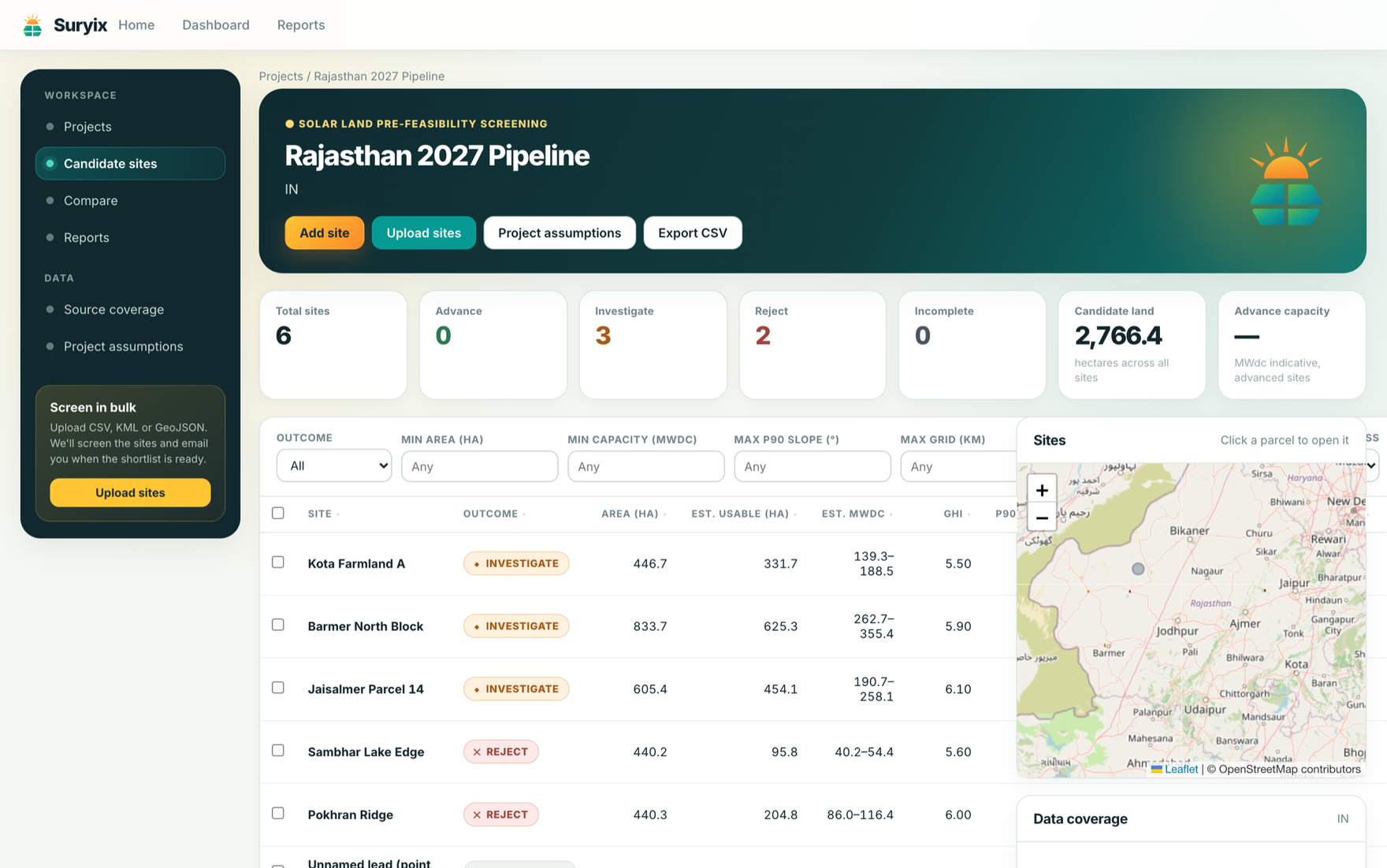Screen dimensions: 1387x868
Task: Click the Reject badge for Pokhran Ridge
Action: [501, 814]
